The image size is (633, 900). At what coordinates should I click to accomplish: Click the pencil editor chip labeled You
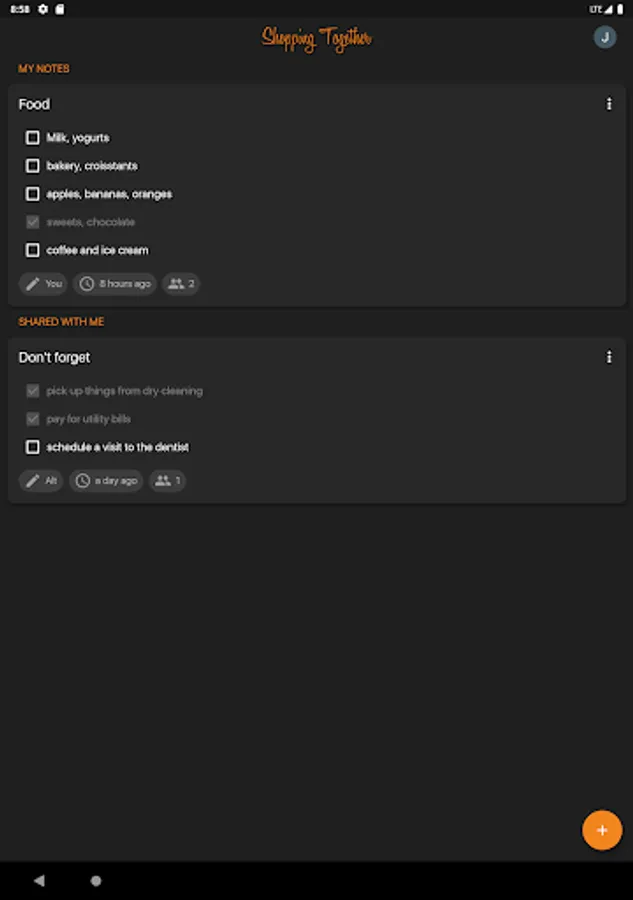point(43,284)
